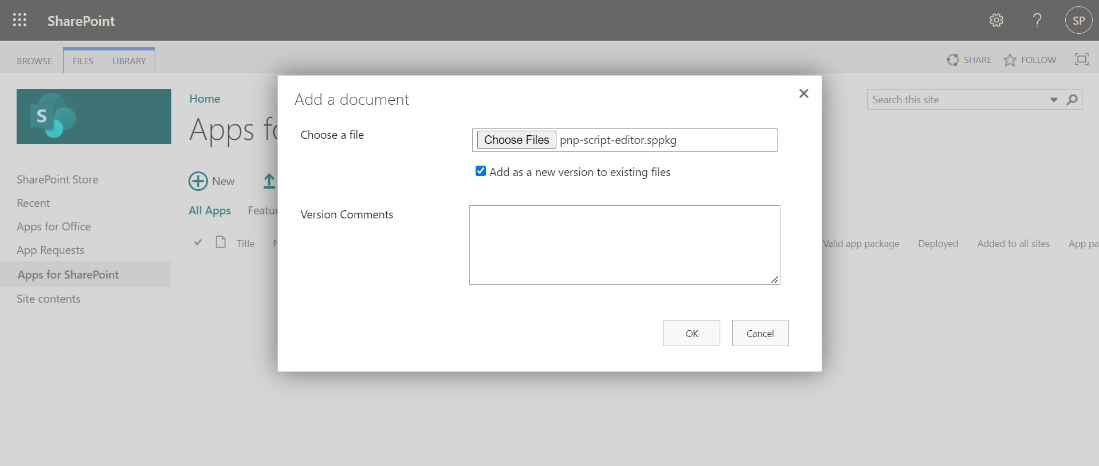Open Recent in the sidebar
The image size is (1099, 466).
click(34, 203)
